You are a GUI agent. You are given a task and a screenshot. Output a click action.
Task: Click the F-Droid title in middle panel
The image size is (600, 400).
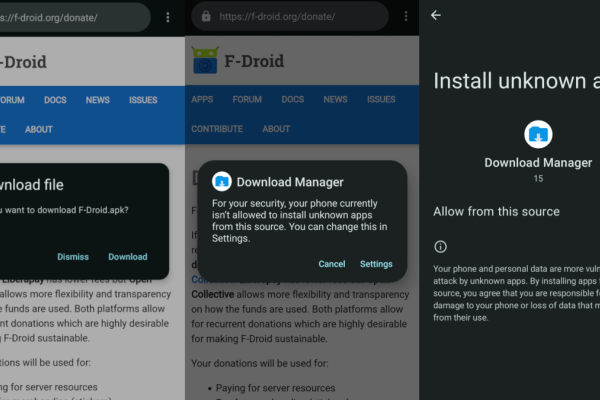(x=254, y=61)
